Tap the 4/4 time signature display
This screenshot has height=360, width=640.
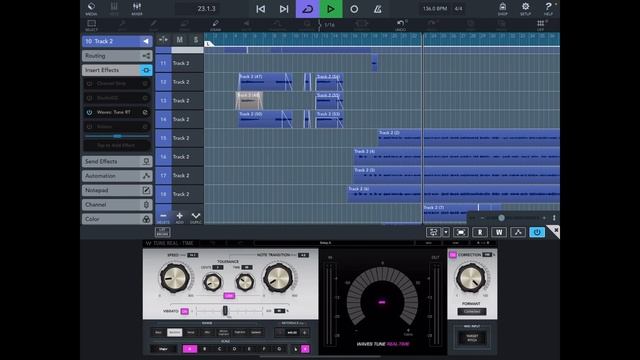tap(458, 9)
